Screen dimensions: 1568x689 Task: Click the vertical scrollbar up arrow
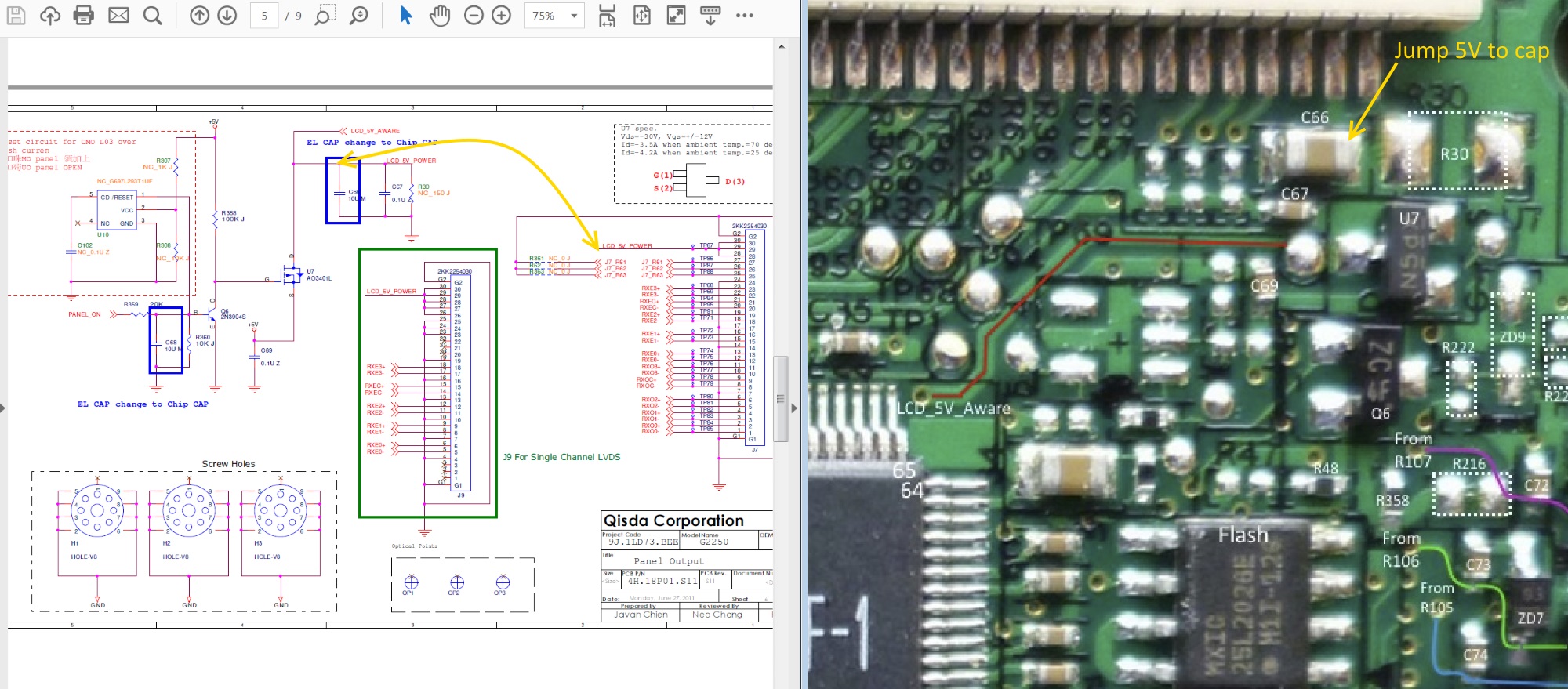tap(781, 47)
